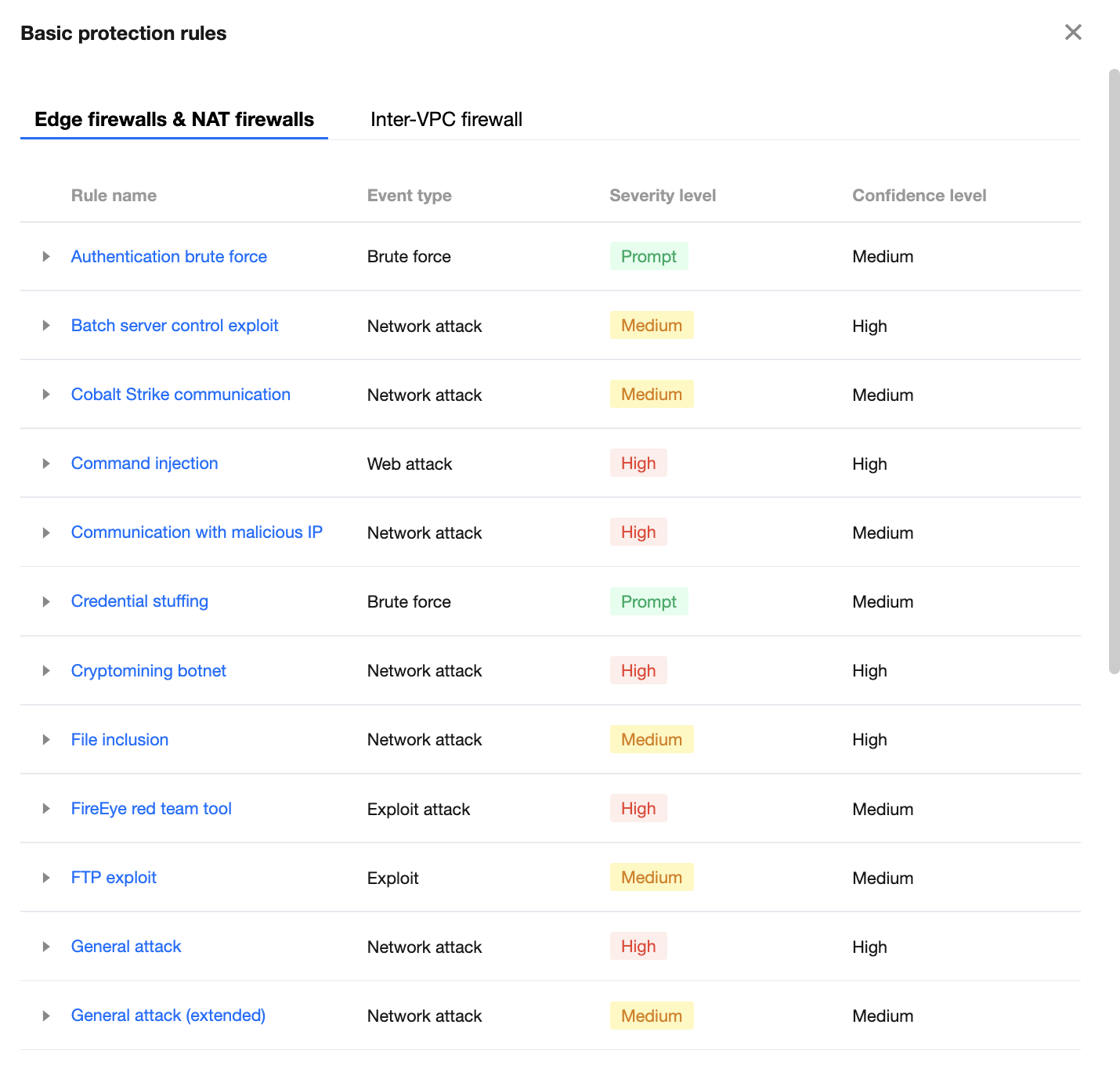Click the Cryptomining botnet rule link
Viewport: 1120px width, 1068px height.
pos(148,671)
